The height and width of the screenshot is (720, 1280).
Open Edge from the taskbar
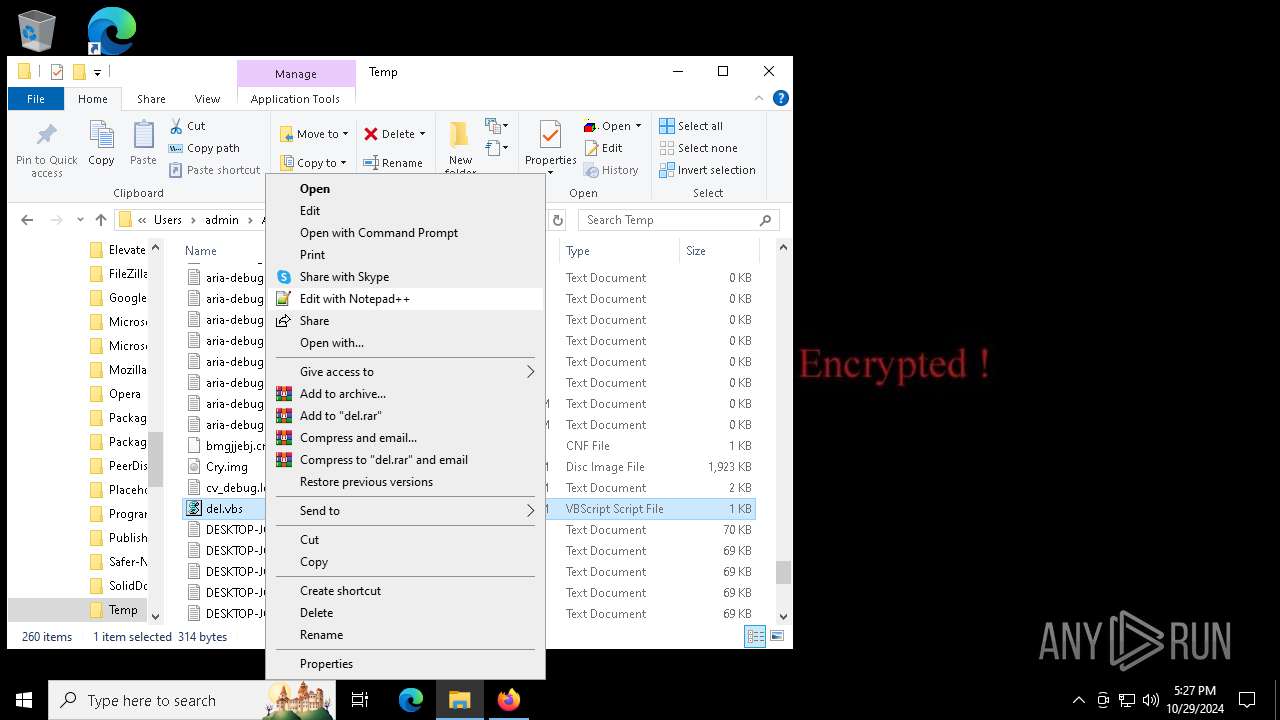click(x=411, y=700)
